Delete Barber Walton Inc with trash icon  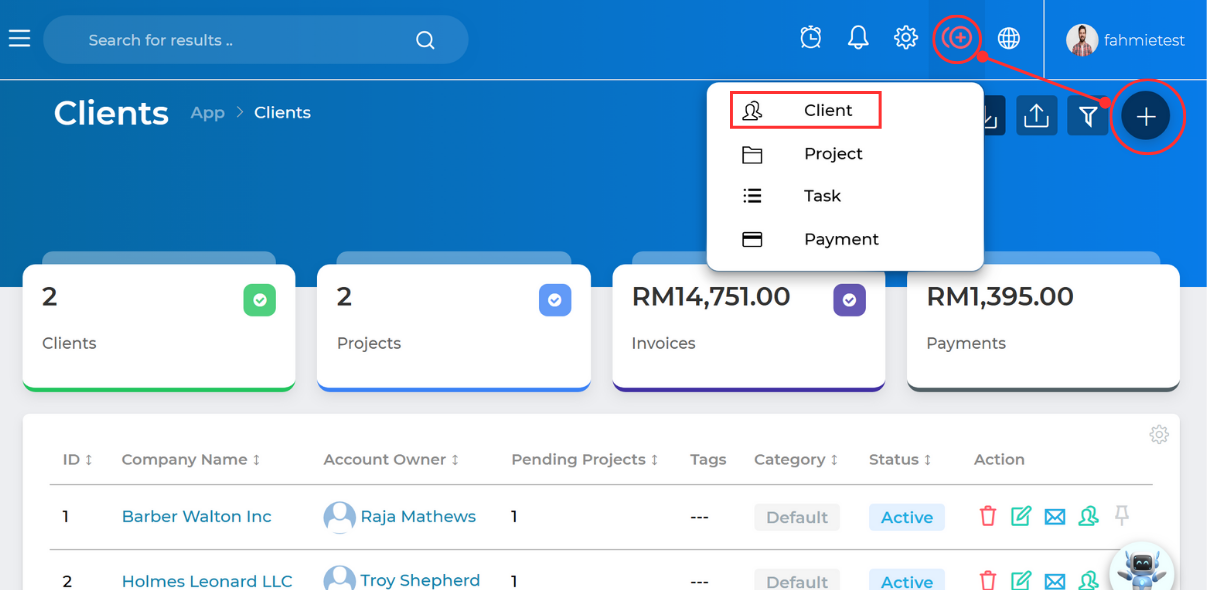tap(988, 516)
